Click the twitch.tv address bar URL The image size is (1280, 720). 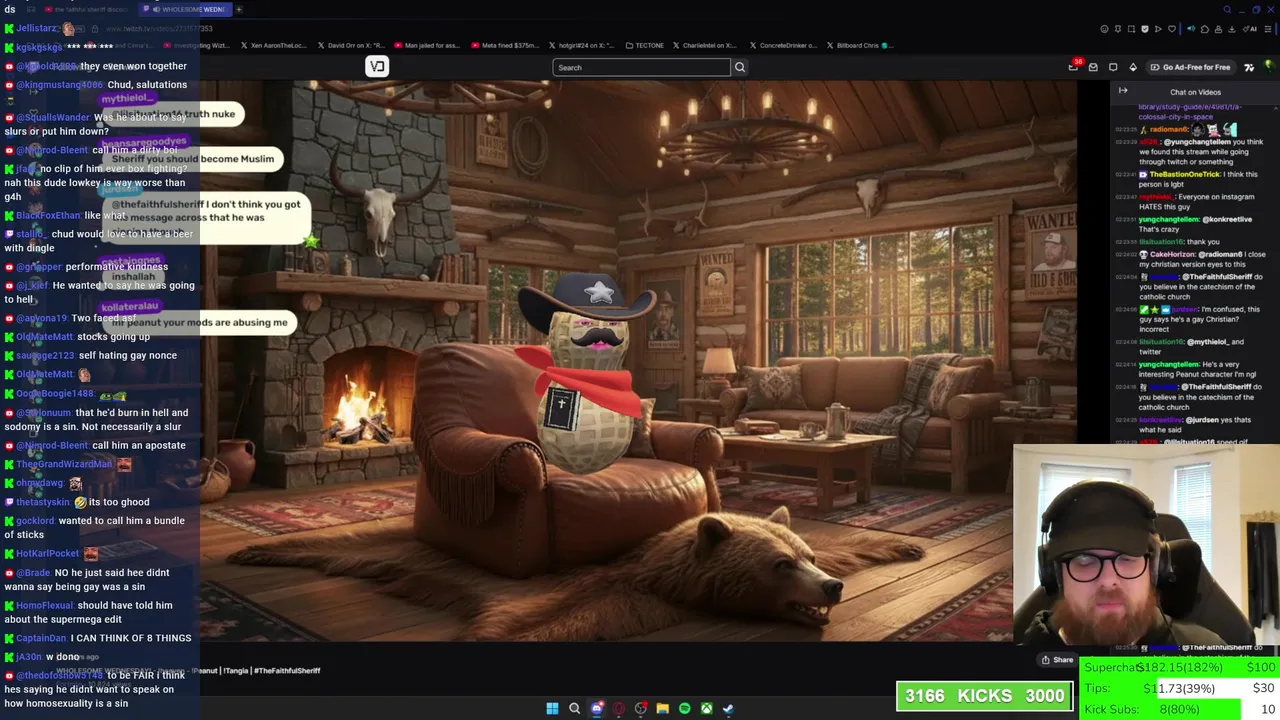coord(159,29)
